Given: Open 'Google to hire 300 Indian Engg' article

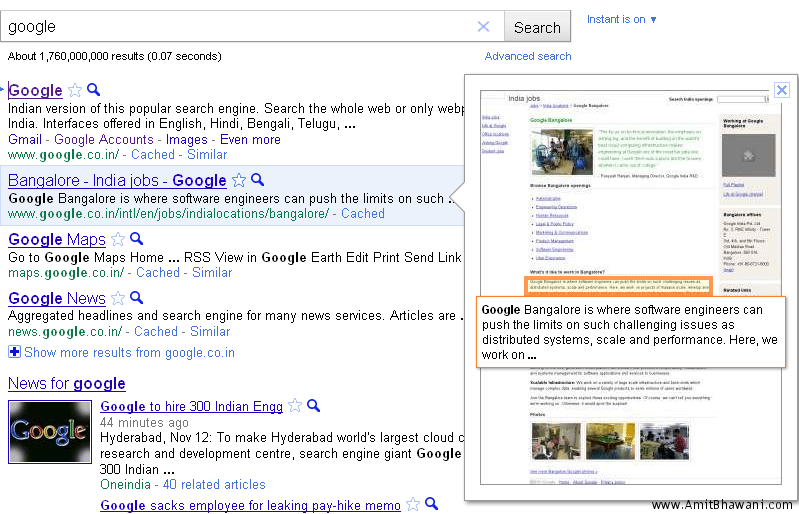Looking at the screenshot, I should (192, 407).
